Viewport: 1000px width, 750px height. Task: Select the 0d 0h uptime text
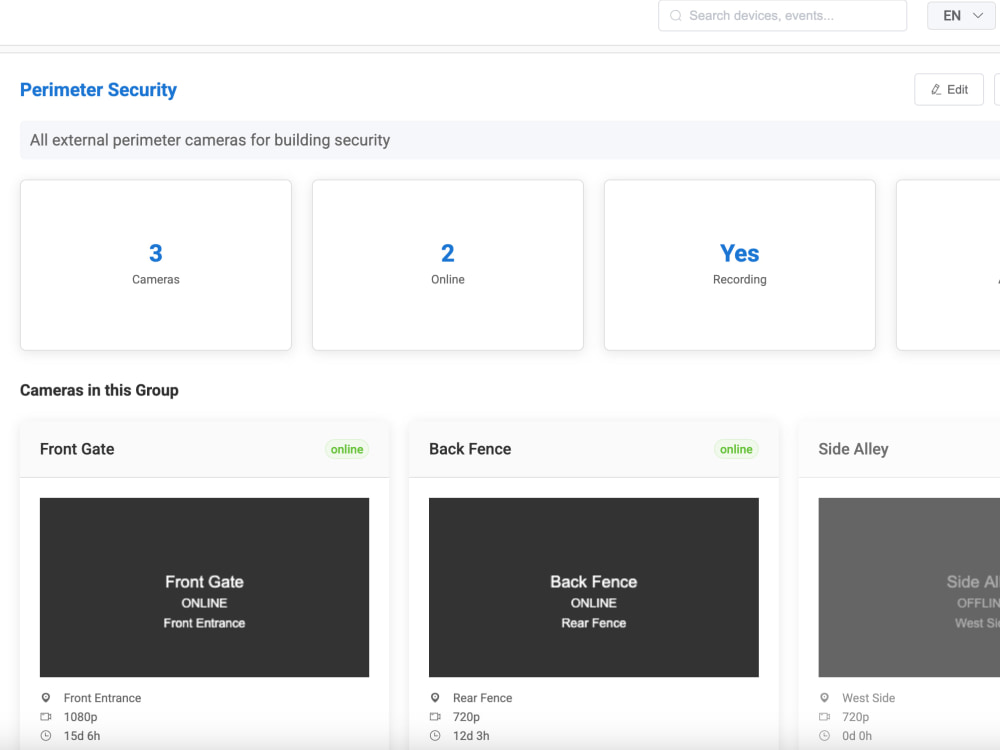(857, 735)
